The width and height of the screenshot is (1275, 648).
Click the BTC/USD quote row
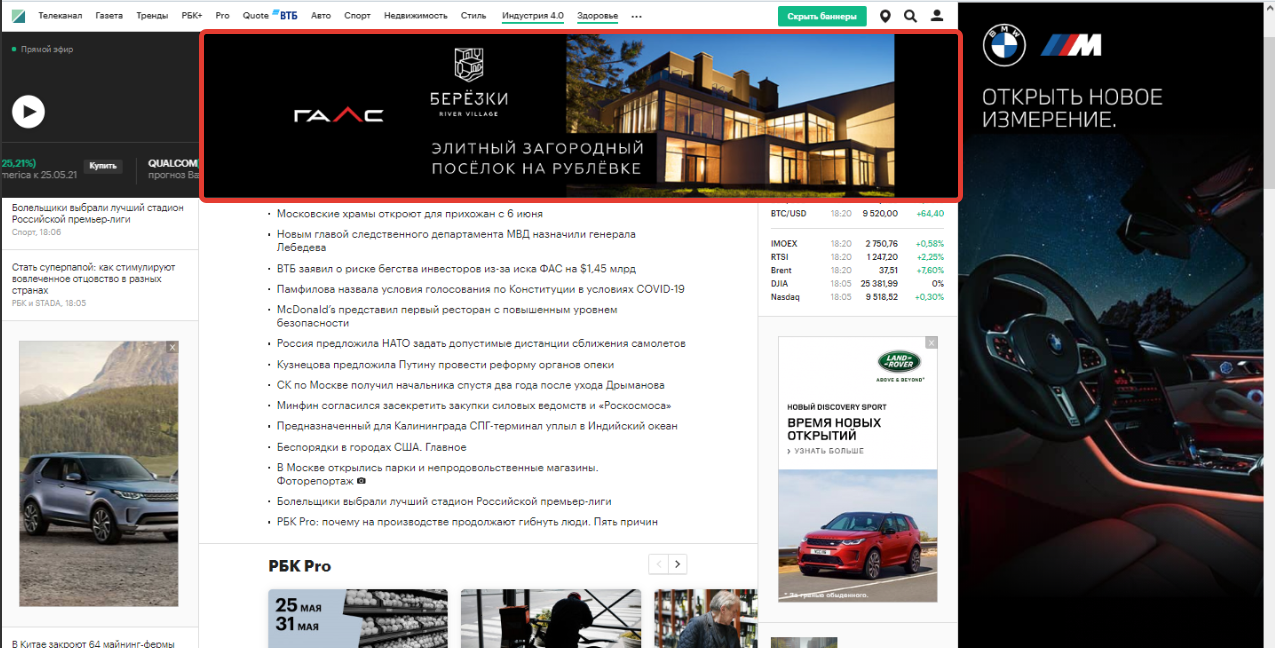point(857,213)
